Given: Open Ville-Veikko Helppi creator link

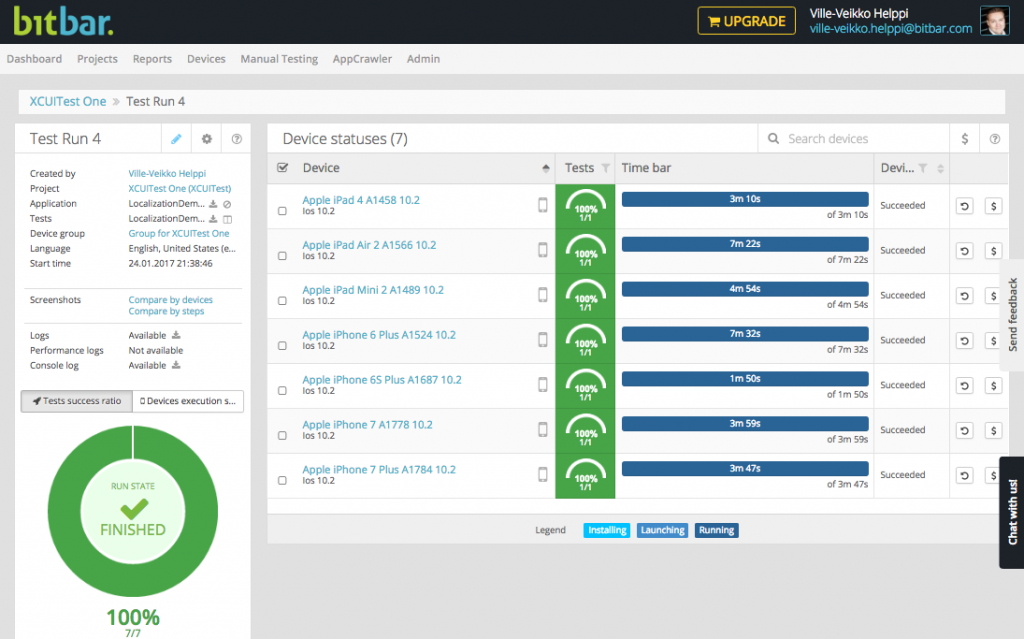Looking at the screenshot, I should (167, 174).
